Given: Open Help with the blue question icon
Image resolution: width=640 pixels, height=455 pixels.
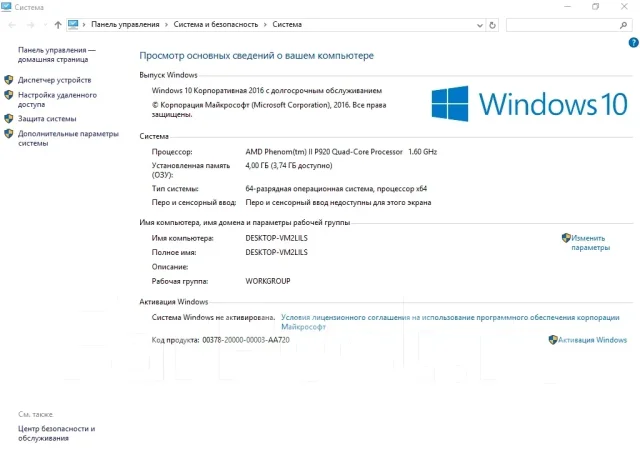Looking at the screenshot, I should (634, 42).
